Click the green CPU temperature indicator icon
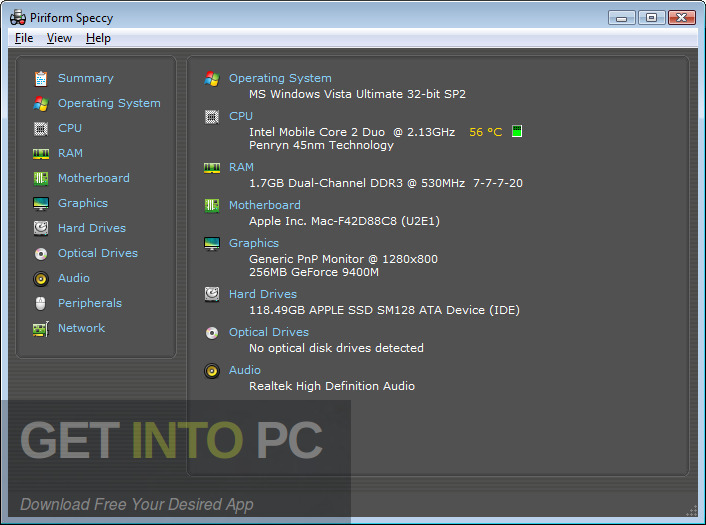The height and width of the screenshot is (525, 706). [x=517, y=131]
